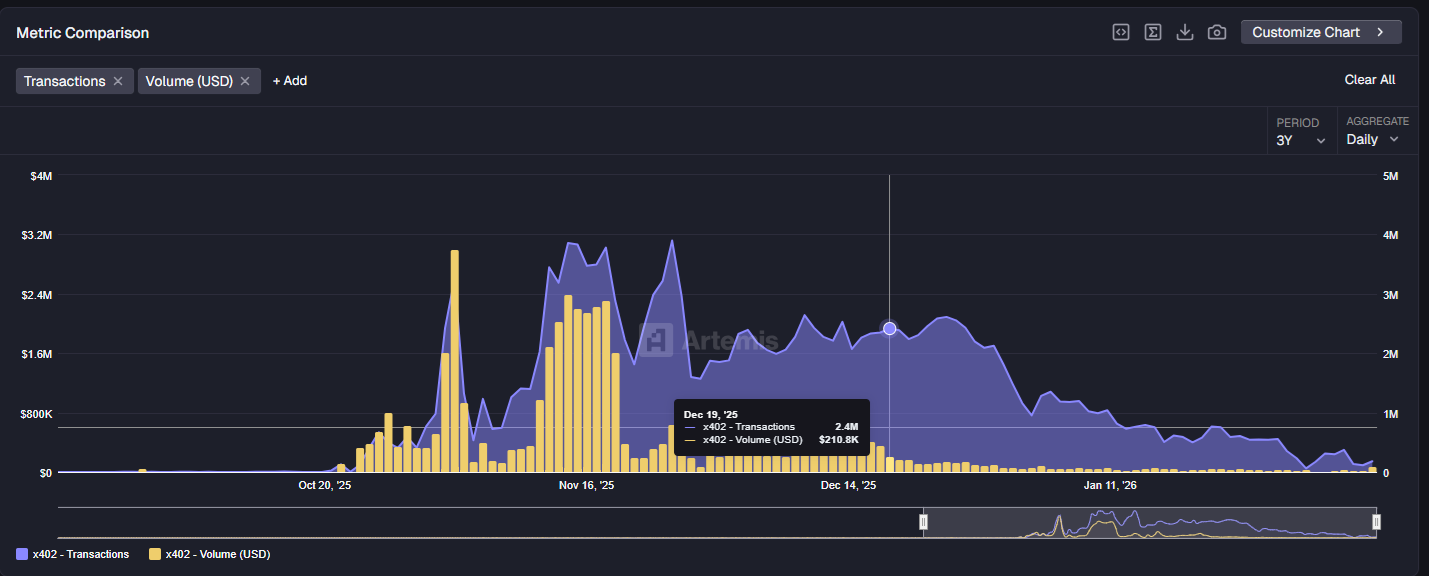This screenshot has height=576, width=1429.
Task: Open the summary/sigma stats icon
Action: [x=1152, y=32]
